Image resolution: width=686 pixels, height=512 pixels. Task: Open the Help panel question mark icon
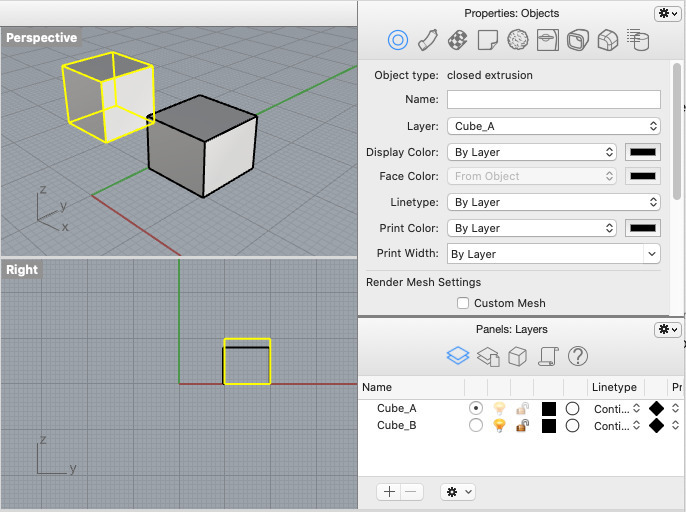[577, 356]
